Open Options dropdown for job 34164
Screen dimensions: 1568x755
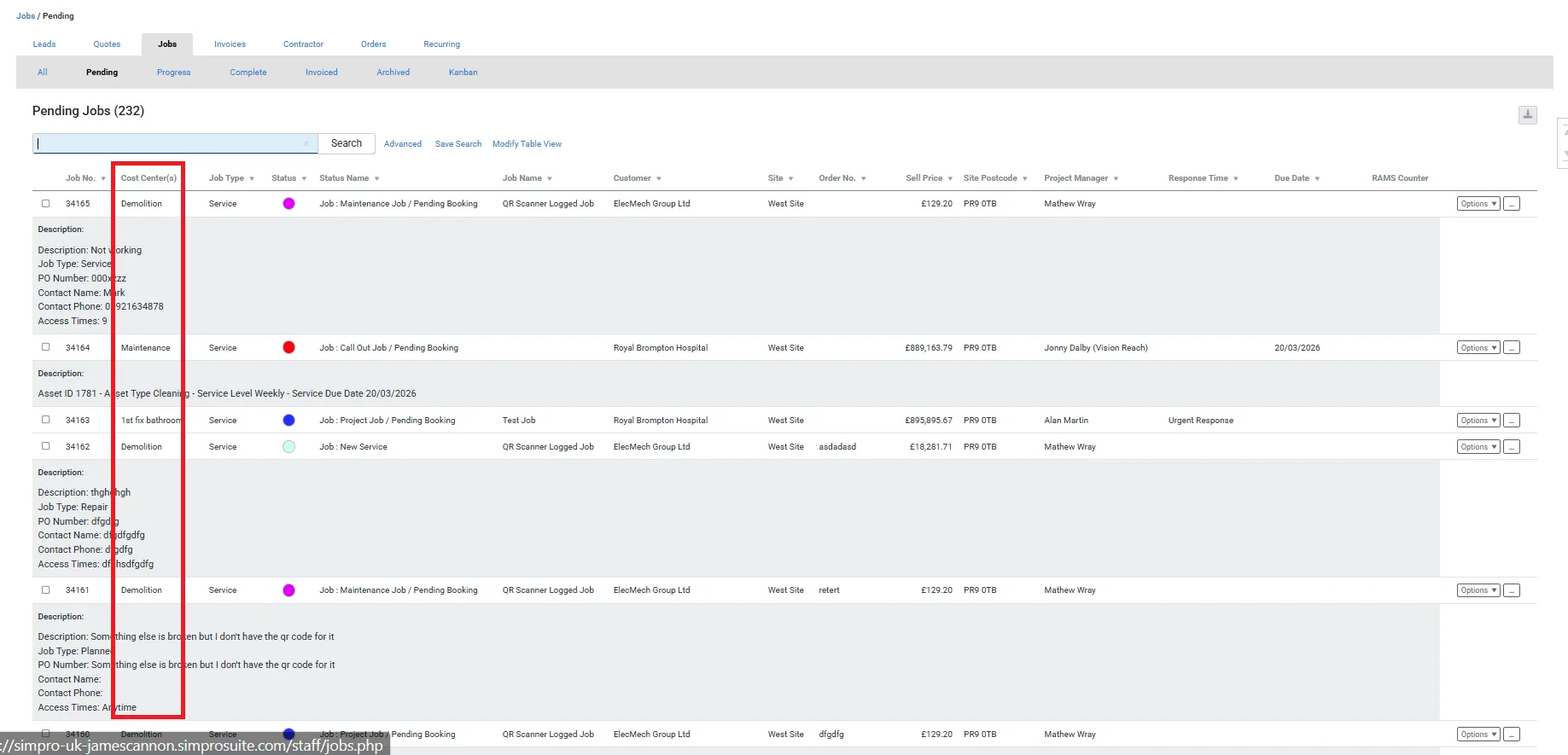1478,348
